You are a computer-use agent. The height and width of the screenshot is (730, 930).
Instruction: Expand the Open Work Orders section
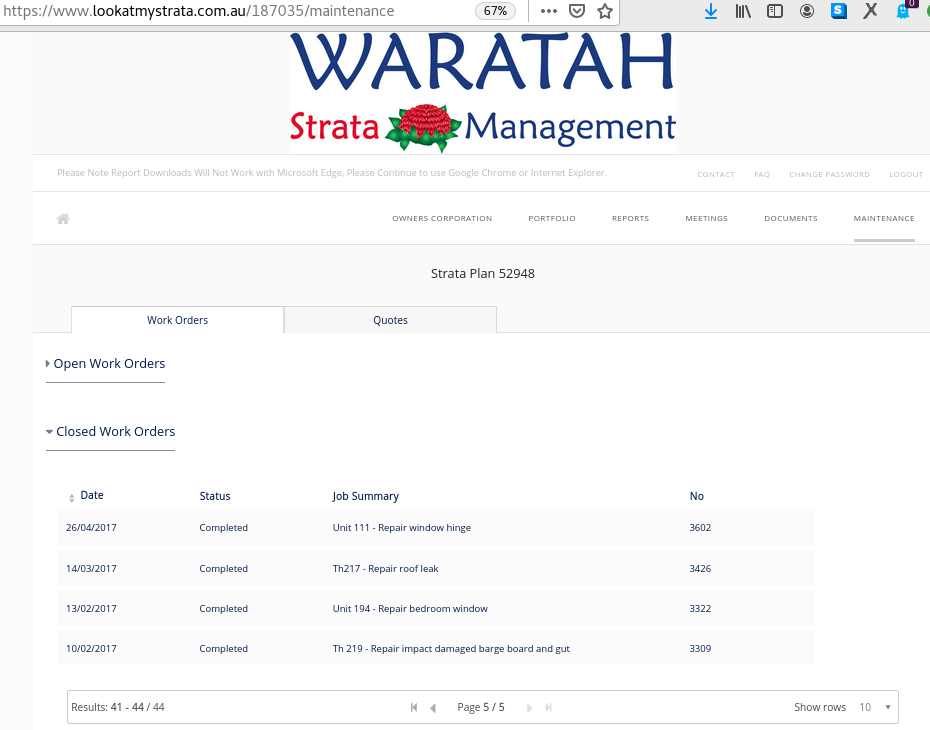(109, 364)
